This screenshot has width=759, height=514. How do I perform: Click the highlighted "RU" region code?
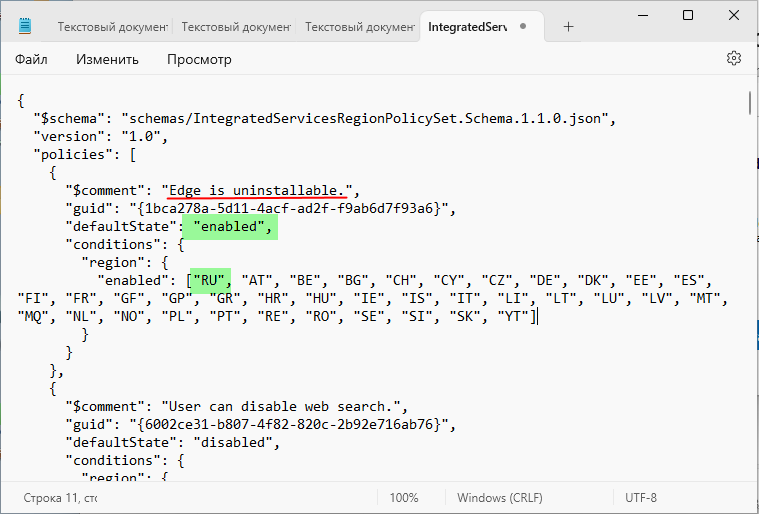coord(210,280)
